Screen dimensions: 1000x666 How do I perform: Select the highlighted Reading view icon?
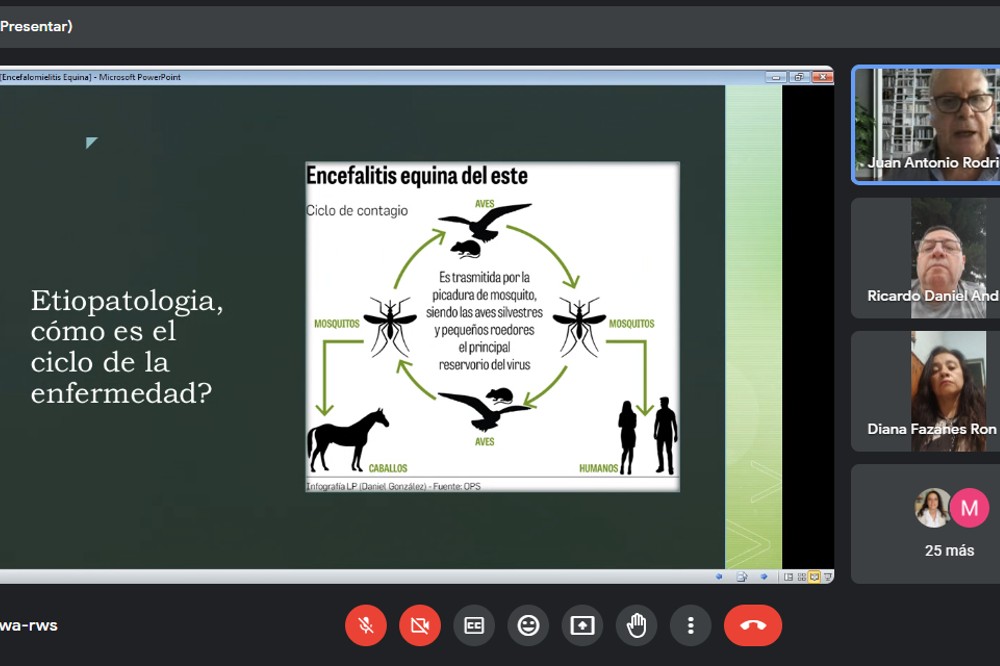(814, 577)
